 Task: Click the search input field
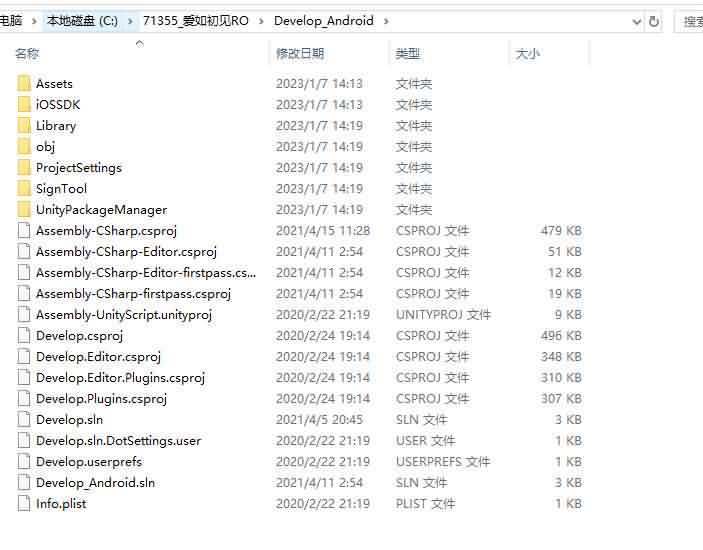pyautogui.click(x=690, y=21)
